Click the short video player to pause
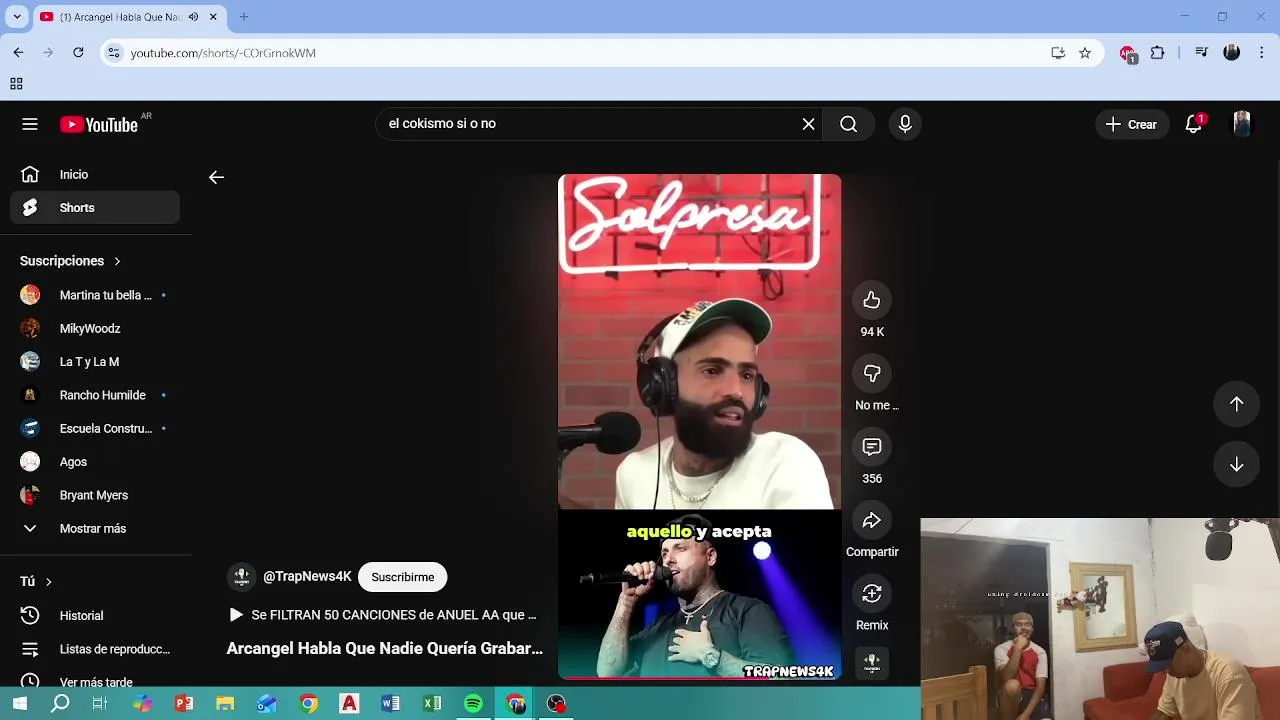This screenshot has height=720, width=1280. (699, 427)
